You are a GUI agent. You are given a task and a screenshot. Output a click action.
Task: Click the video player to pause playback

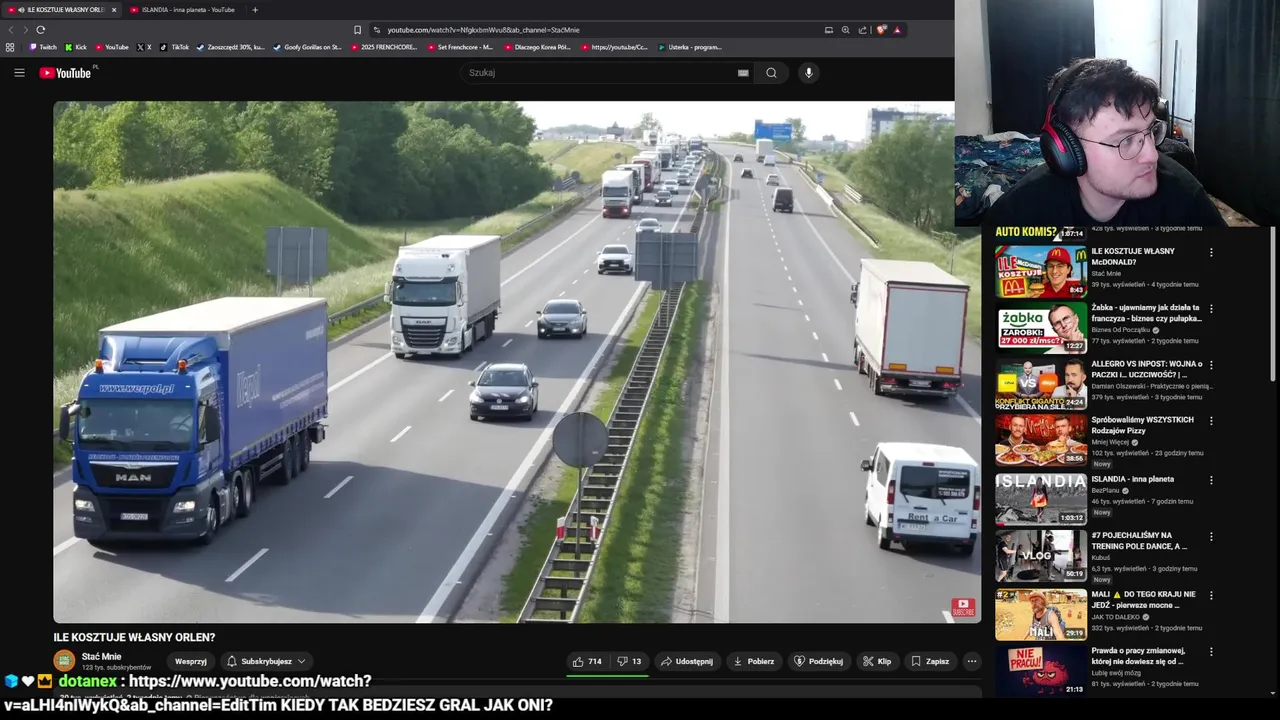tap(516, 361)
